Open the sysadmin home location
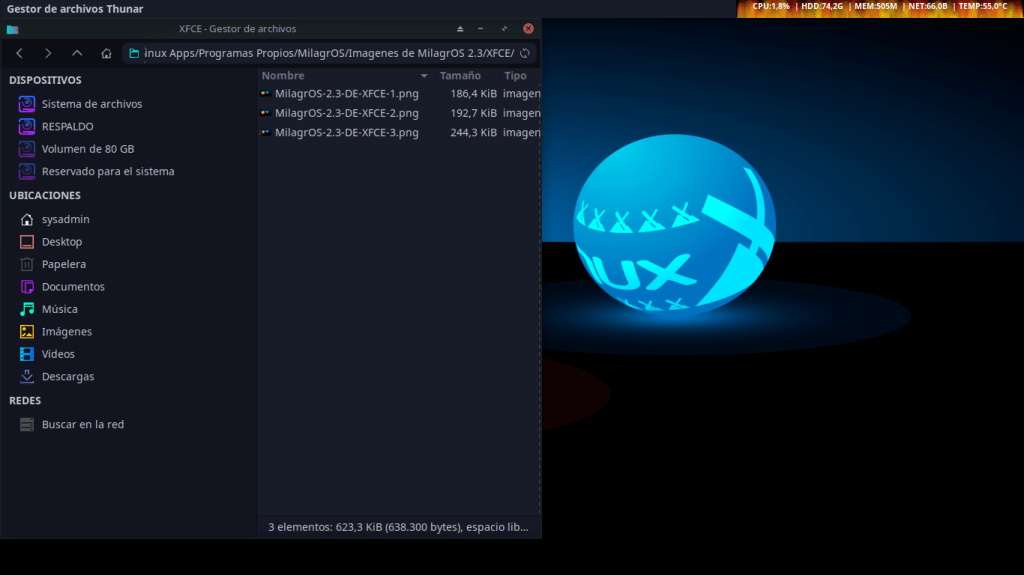Screen dimensions: 1024x575 coord(65,219)
